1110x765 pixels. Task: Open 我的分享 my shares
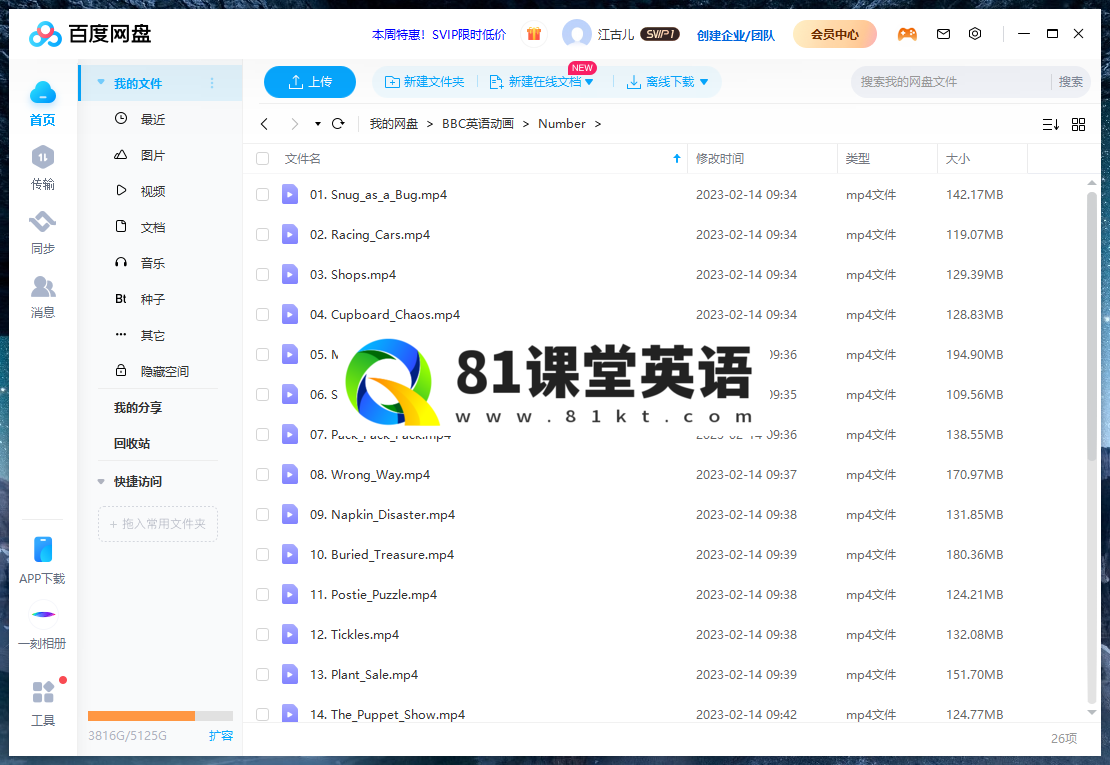point(138,408)
